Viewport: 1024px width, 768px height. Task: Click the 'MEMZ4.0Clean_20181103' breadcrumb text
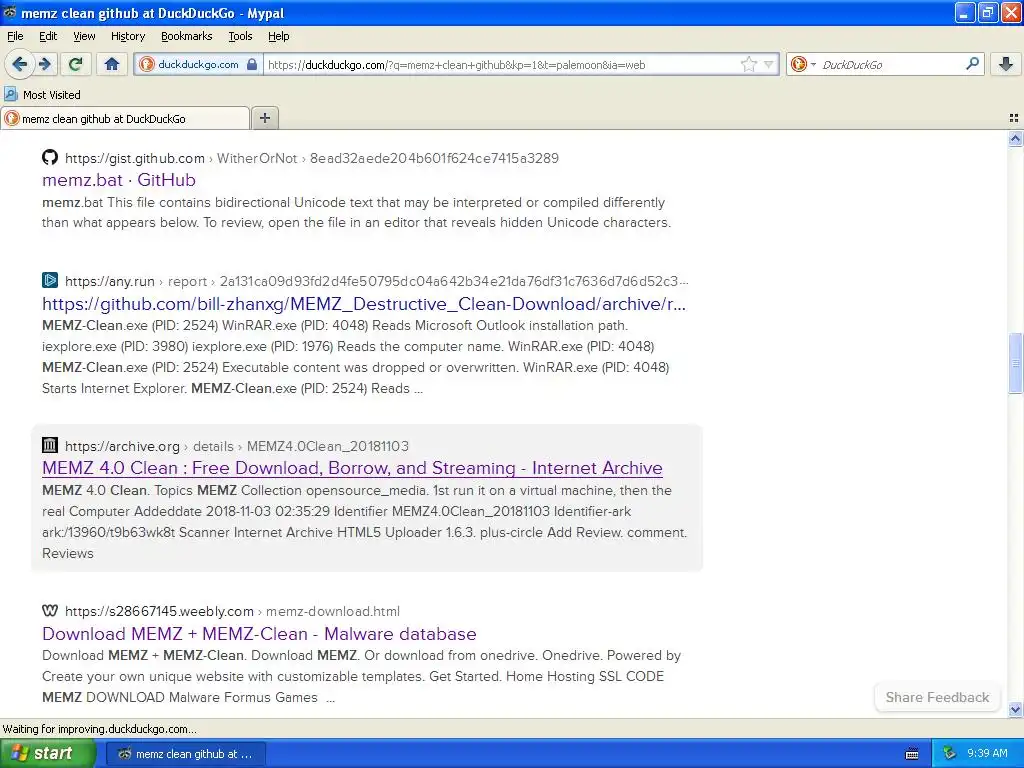click(x=328, y=446)
